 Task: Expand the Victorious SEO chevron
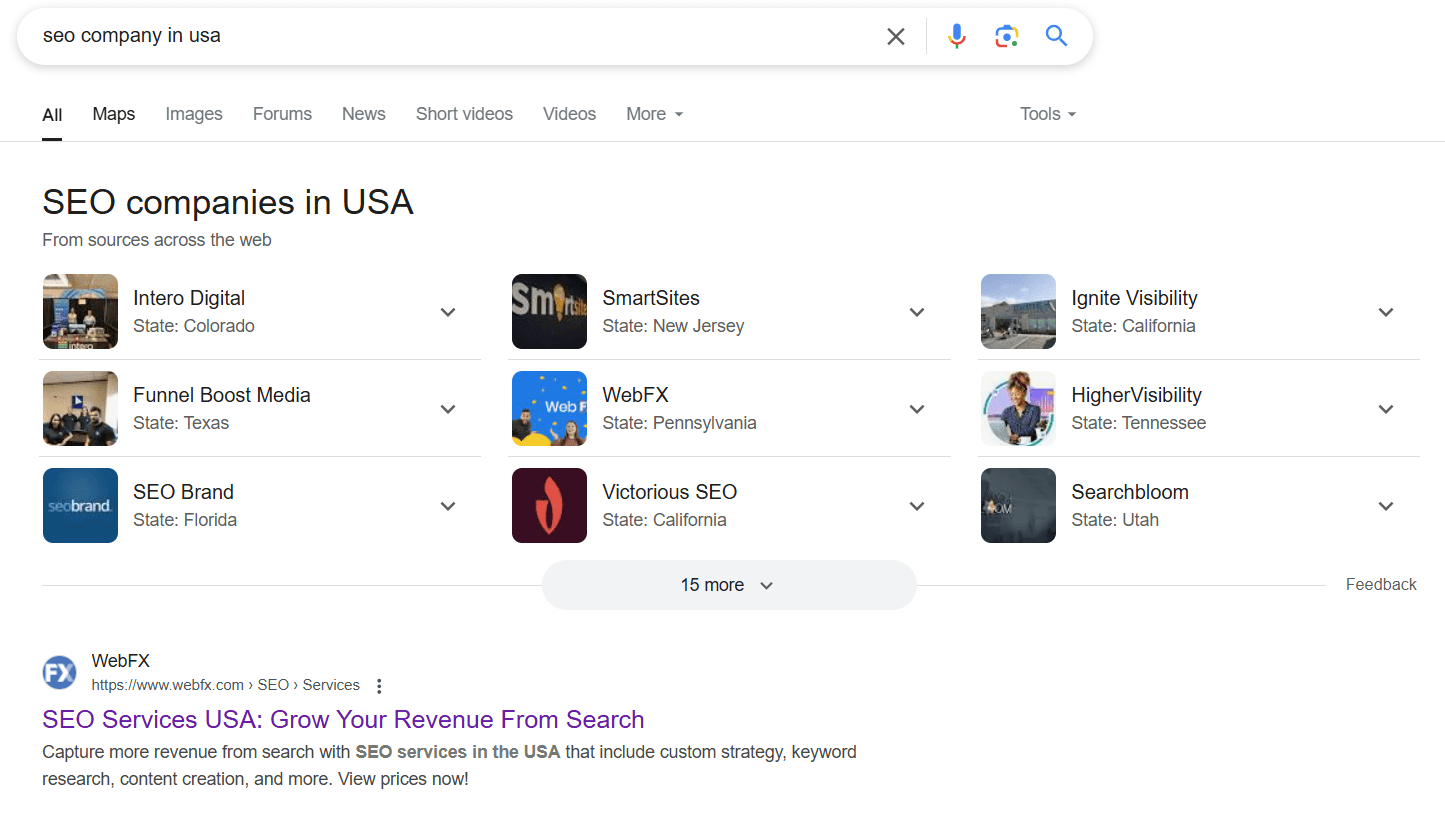[917, 506]
